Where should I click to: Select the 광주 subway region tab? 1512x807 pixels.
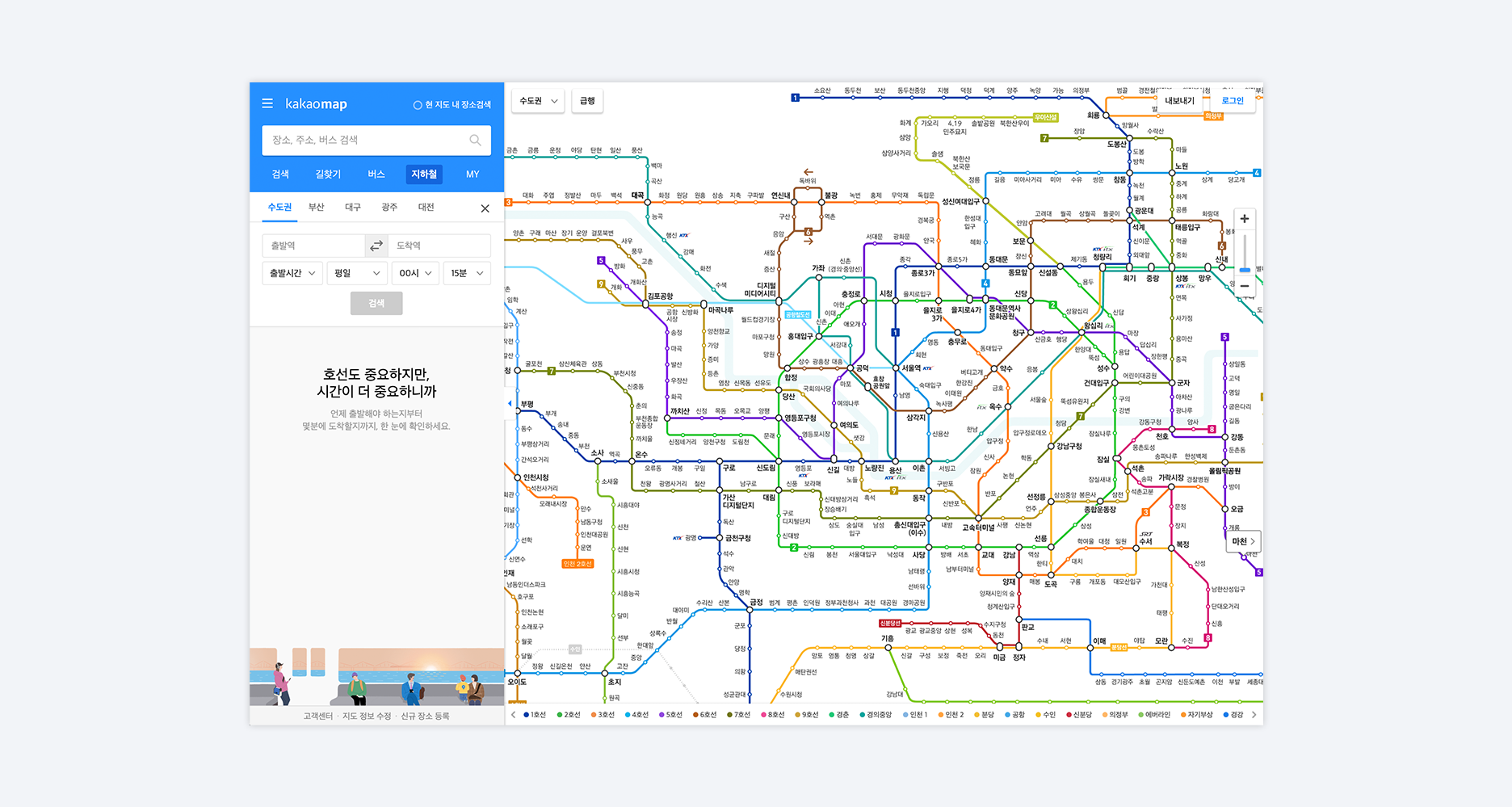tap(389, 208)
